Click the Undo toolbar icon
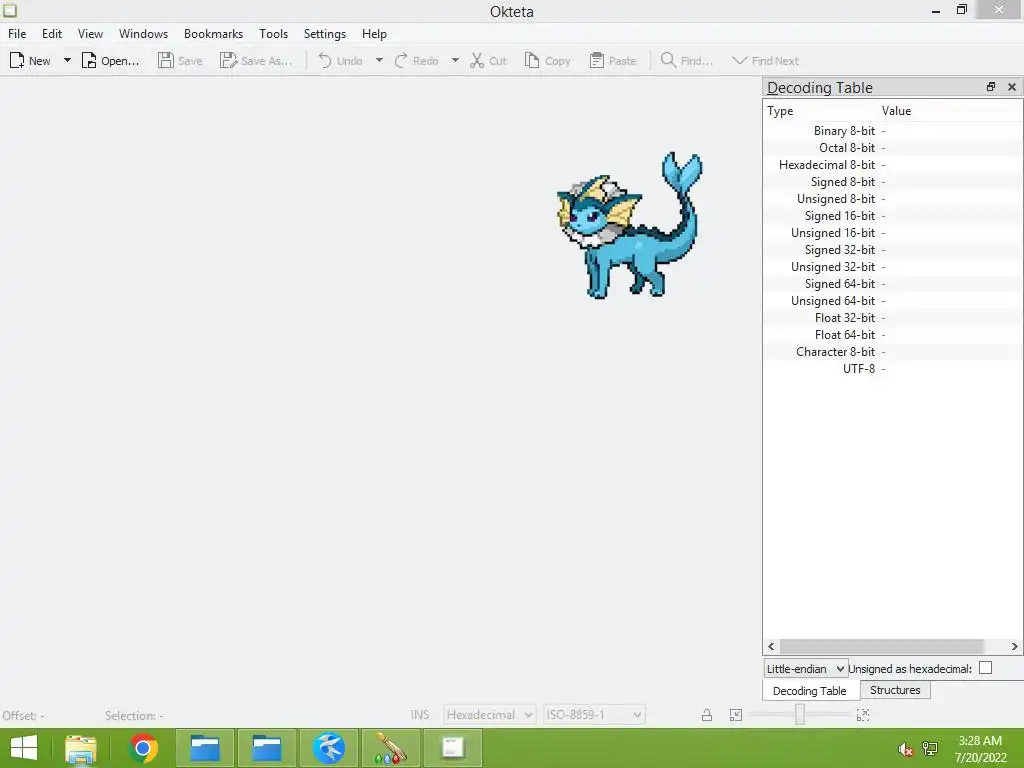Screen dimensions: 1024x768 [325, 61]
